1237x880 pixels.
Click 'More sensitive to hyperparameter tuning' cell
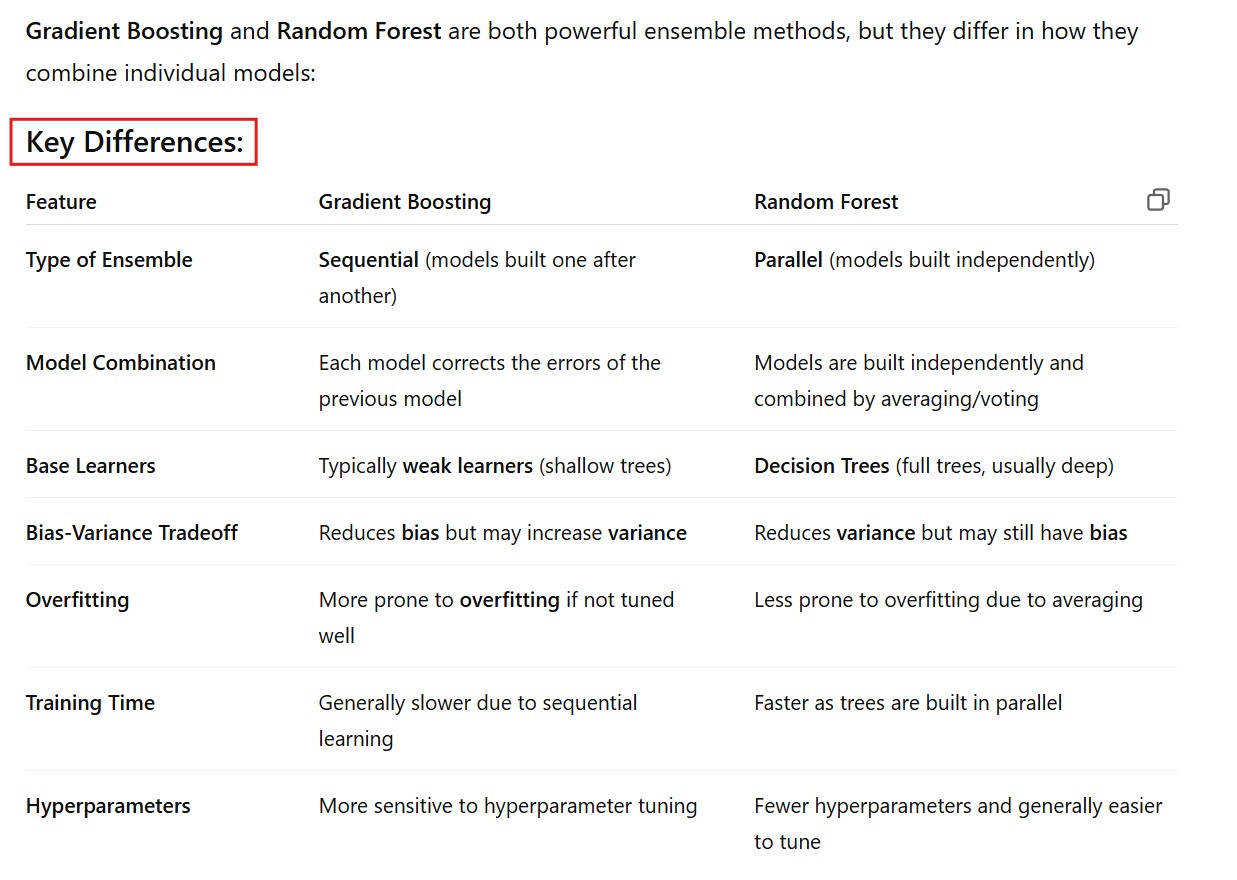point(507,806)
